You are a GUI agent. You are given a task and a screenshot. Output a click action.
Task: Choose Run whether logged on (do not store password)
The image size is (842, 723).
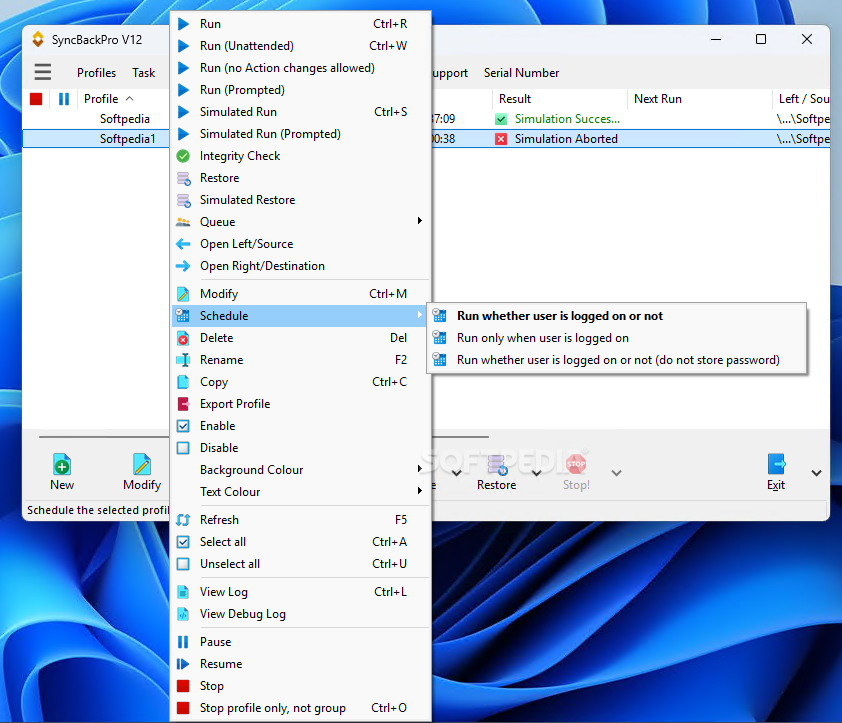616,360
